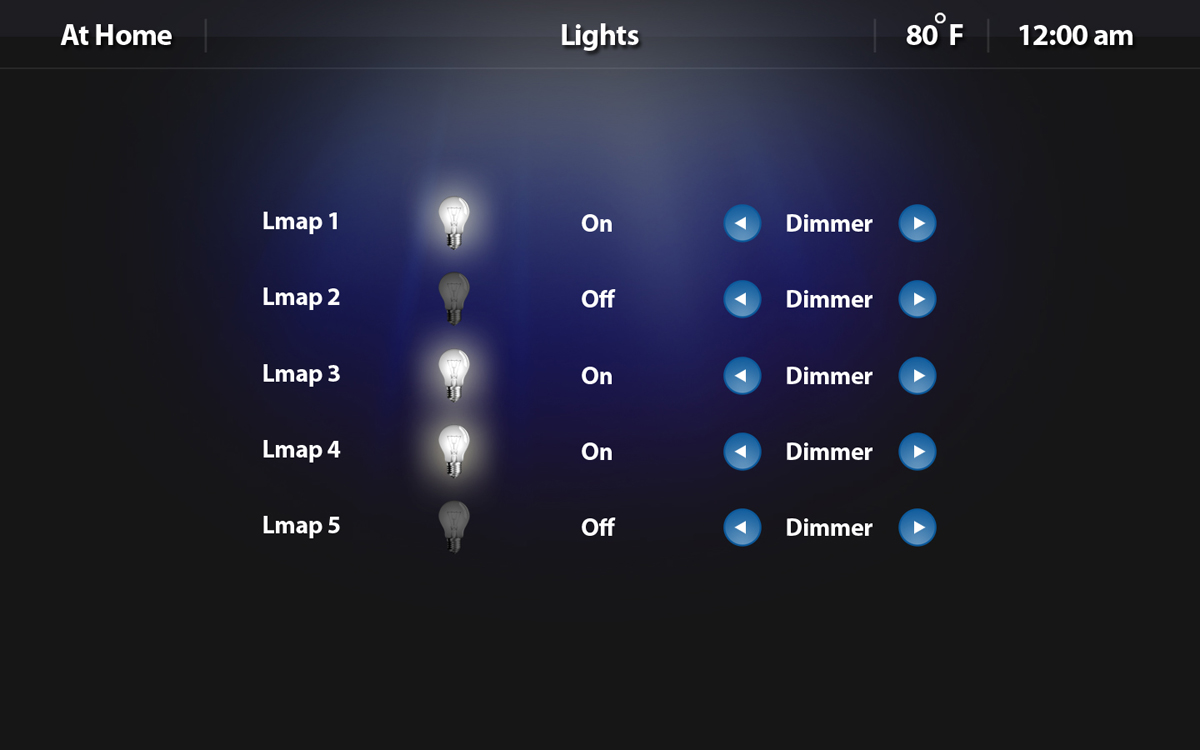The height and width of the screenshot is (750, 1200).
Task: Switch Lmap 5 from Off state
Action: coord(598,527)
